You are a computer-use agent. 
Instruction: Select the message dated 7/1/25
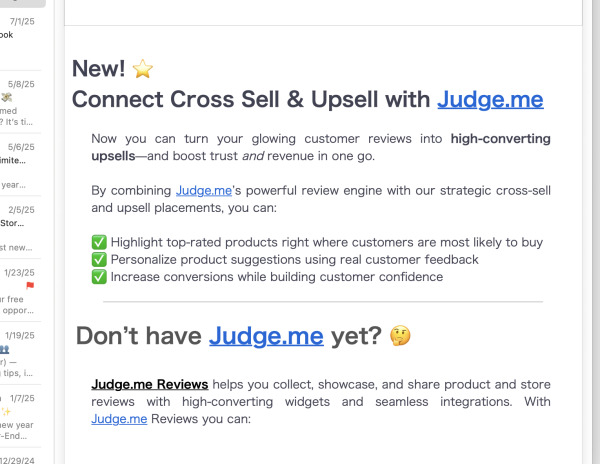click(20, 40)
